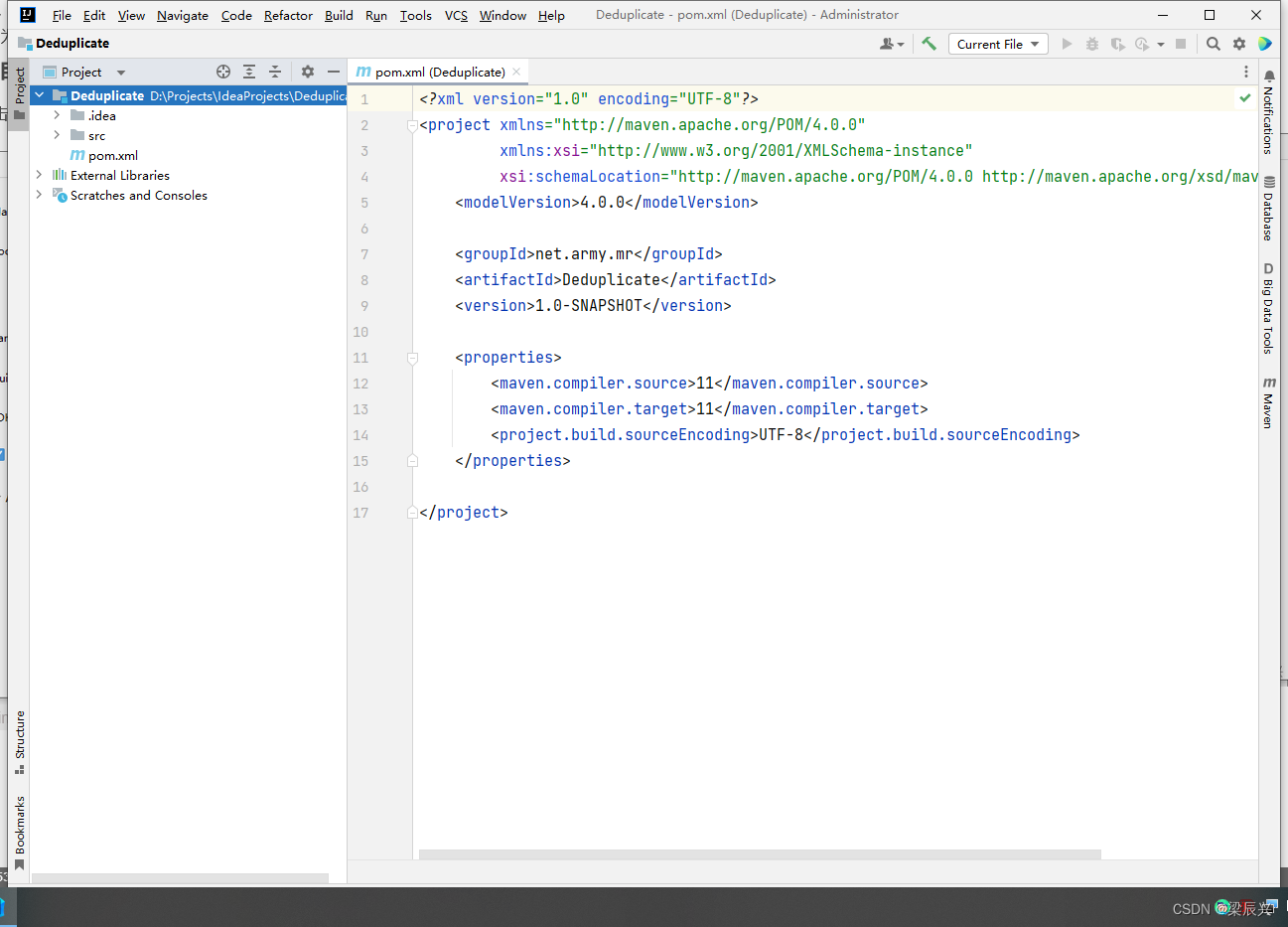Screen dimensions: 1288x927
Task: Open the File menu
Action: 62,15
